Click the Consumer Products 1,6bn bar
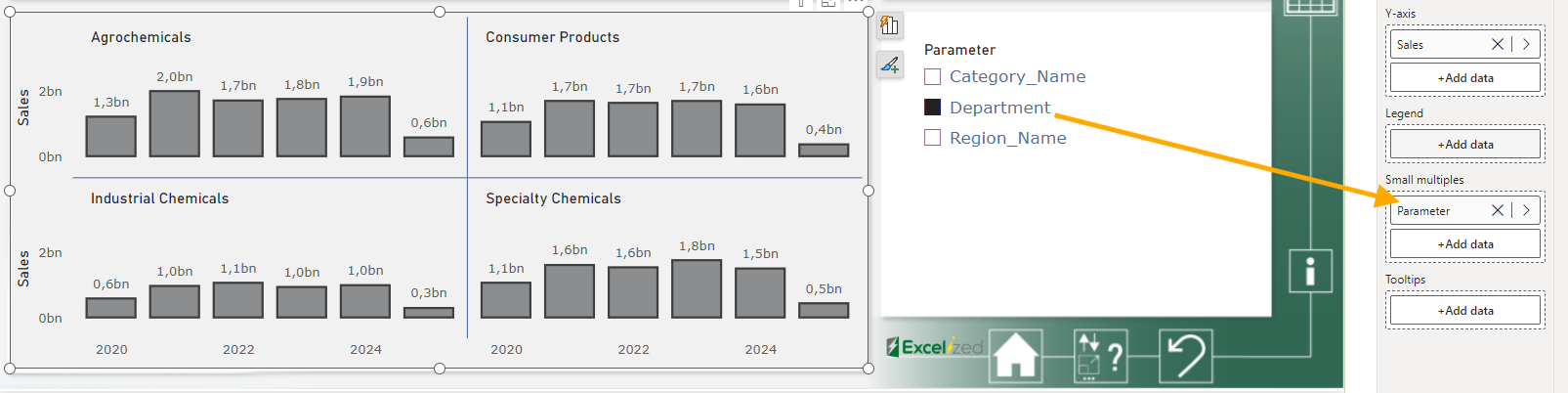Image resolution: width=1568 pixels, height=393 pixels. [760, 130]
